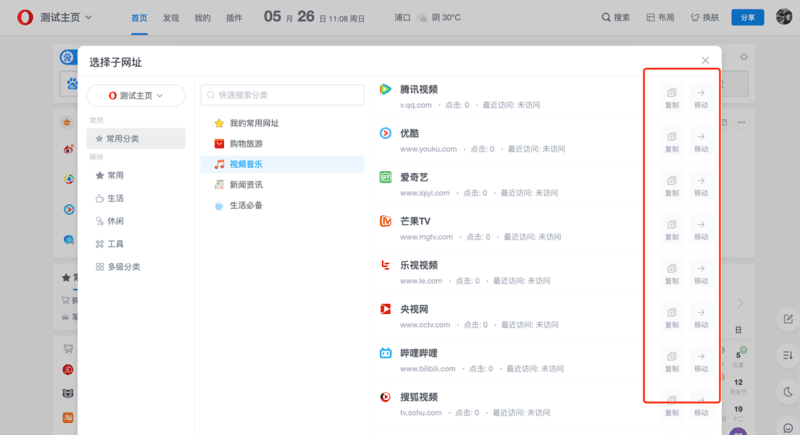Toggle night mode moon icon
This screenshot has height=435, width=800.
(x=788, y=392)
